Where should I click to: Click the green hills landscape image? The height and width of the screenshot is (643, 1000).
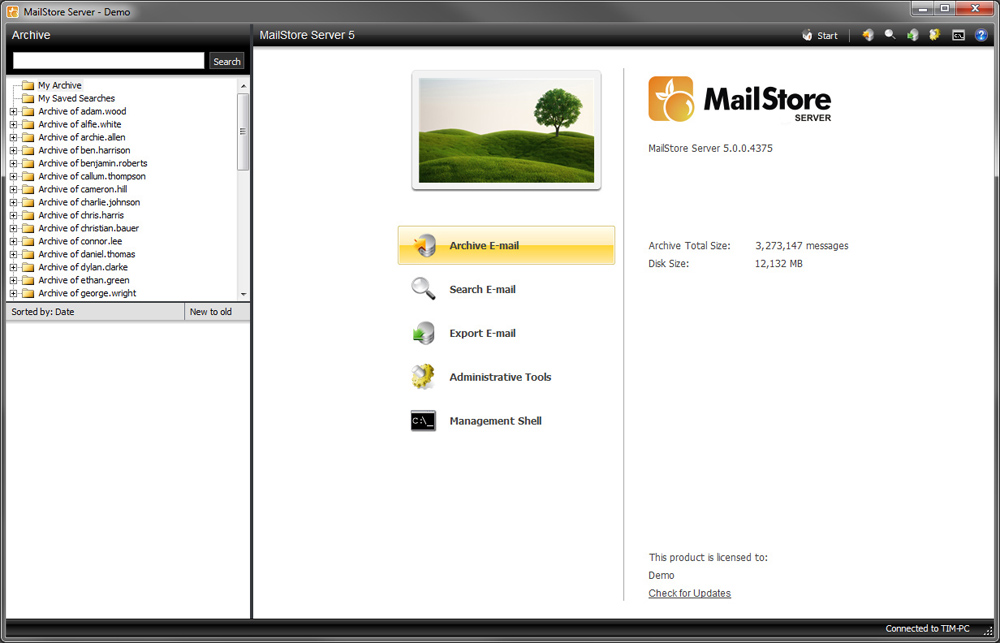[x=506, y=130]
